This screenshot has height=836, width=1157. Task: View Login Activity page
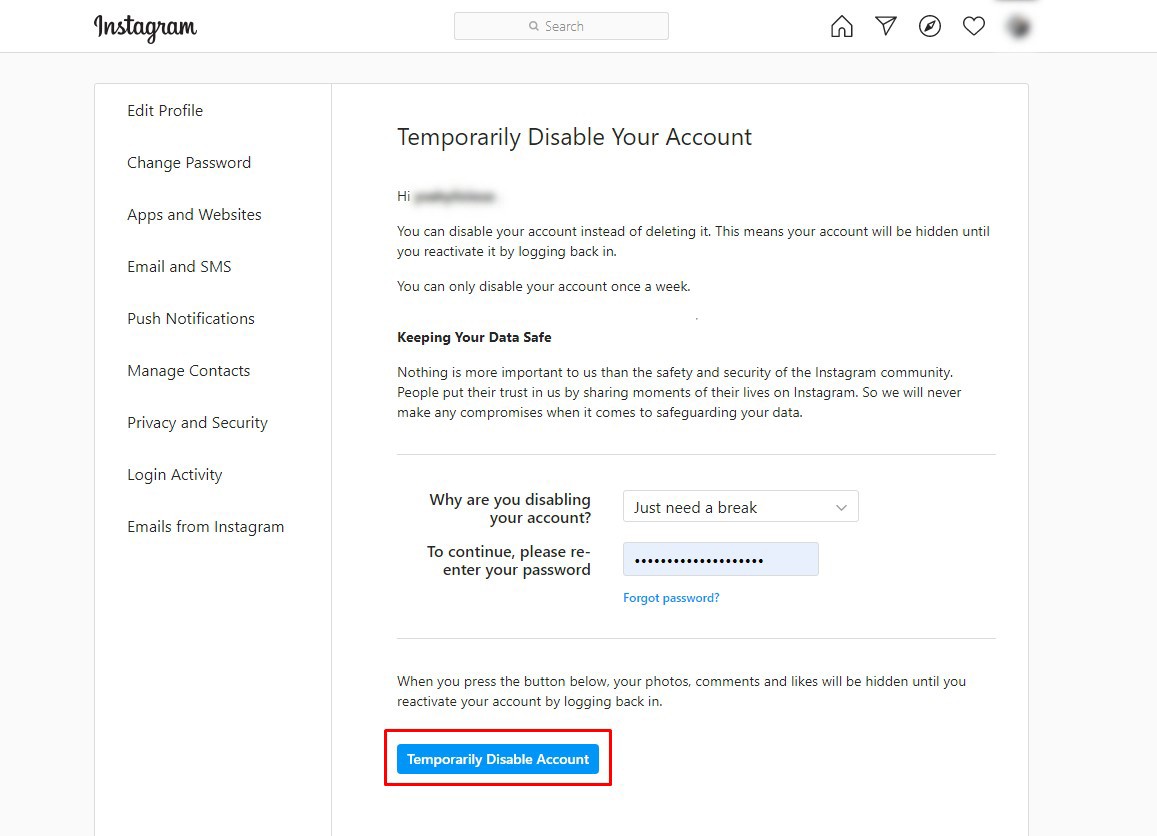(174, 475)
